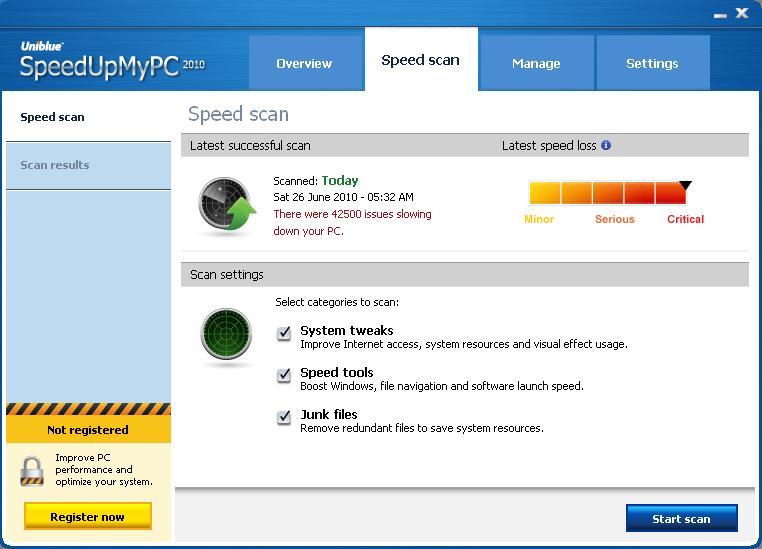762x549 pixels.
Task: Click the 'Serious' gauge label
Action: tap(615, 219)
